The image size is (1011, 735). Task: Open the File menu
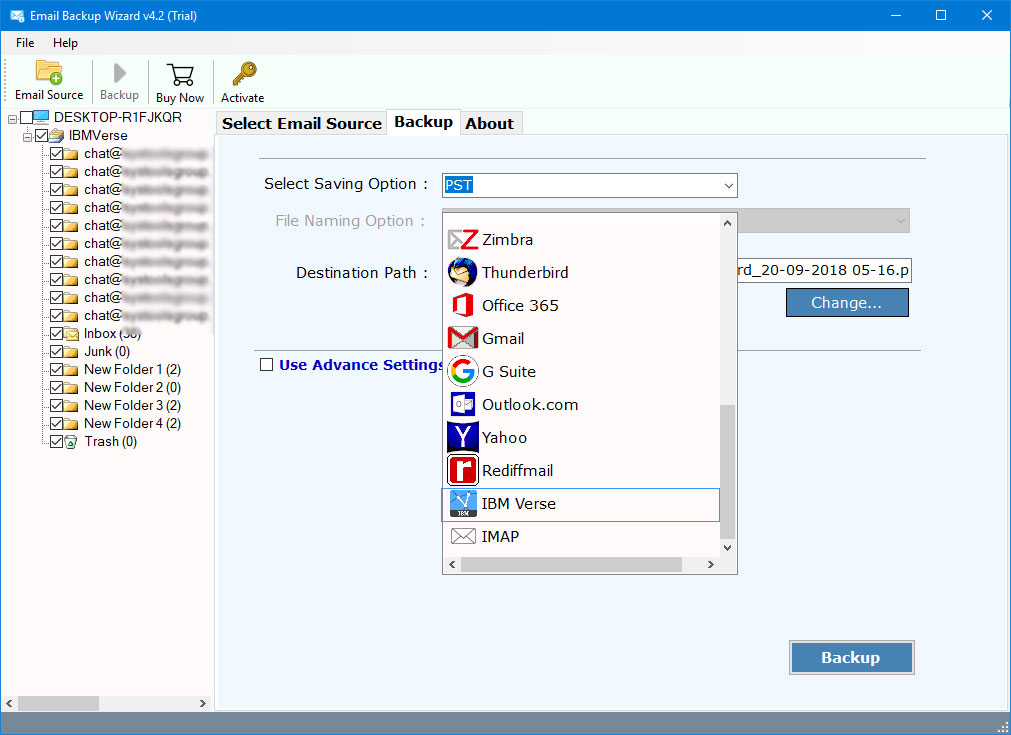[25, 43]
